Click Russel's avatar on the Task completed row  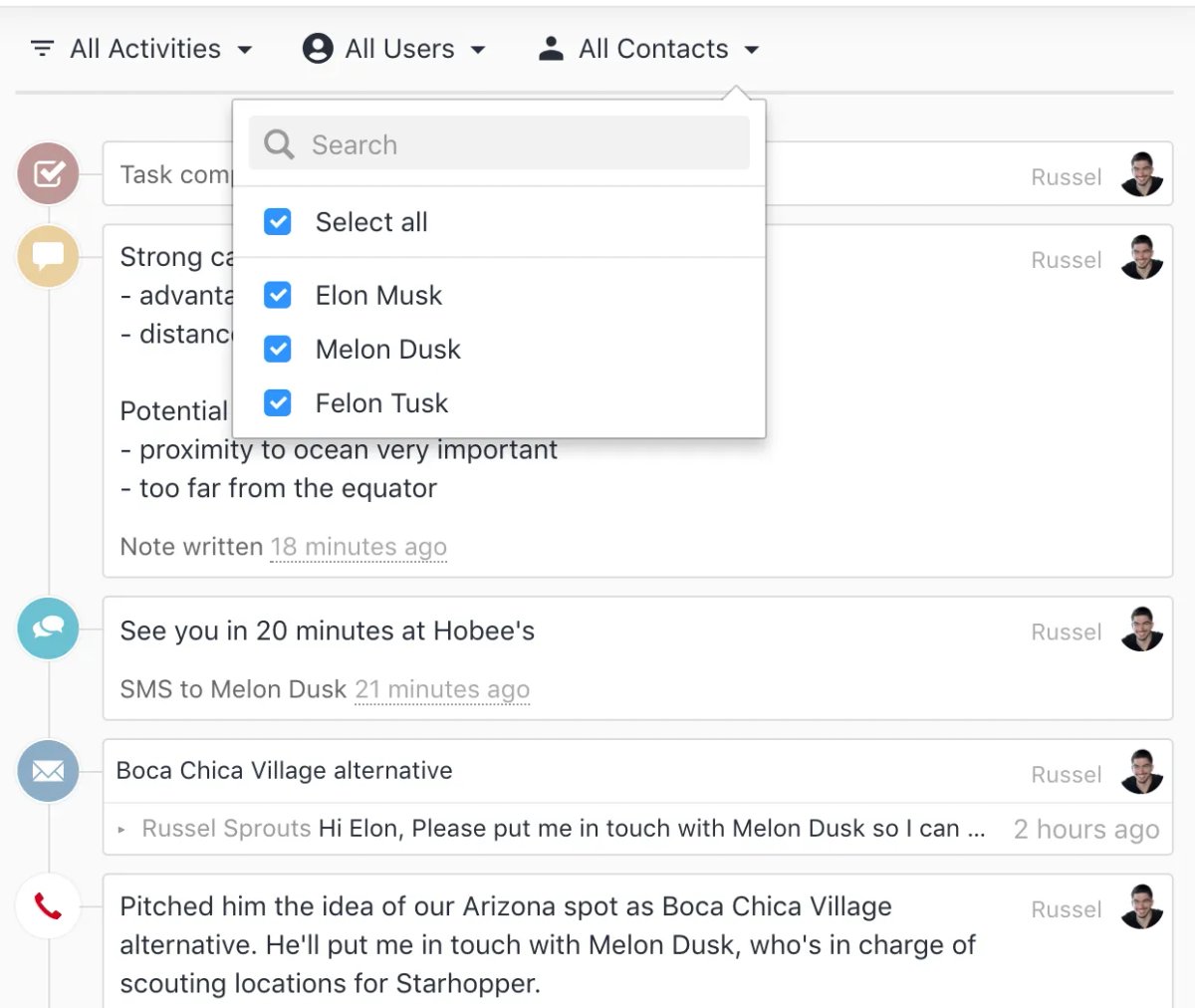(1141, 174)
